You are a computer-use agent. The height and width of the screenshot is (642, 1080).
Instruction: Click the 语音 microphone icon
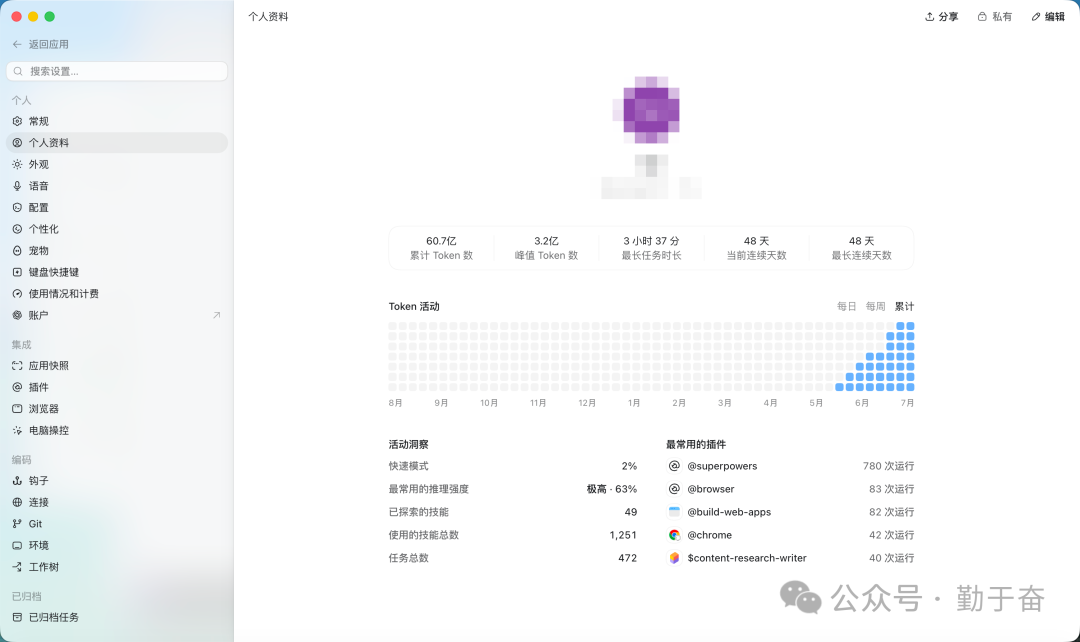(17, 186)
